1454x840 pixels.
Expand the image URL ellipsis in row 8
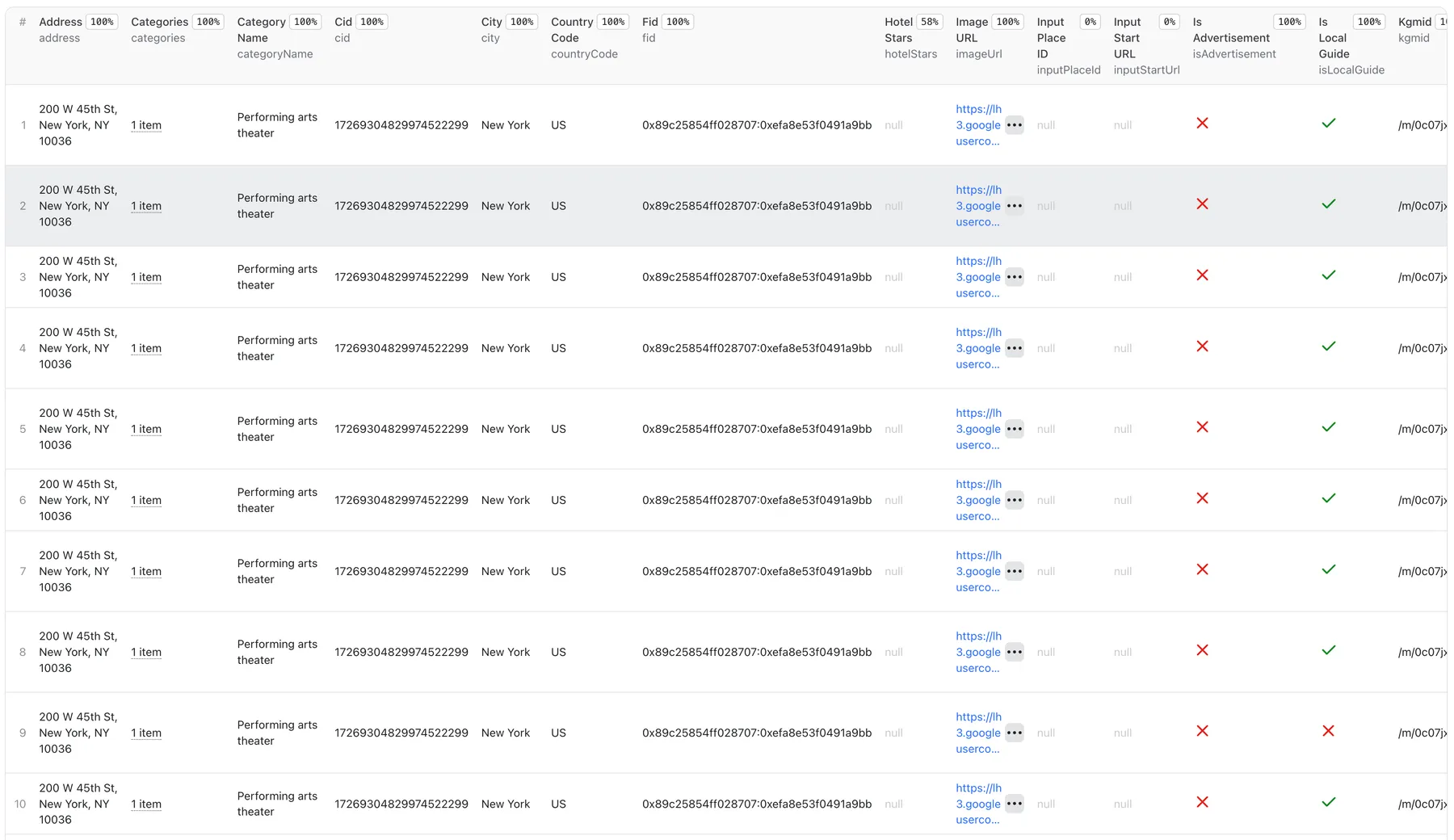coord(1015,652)
